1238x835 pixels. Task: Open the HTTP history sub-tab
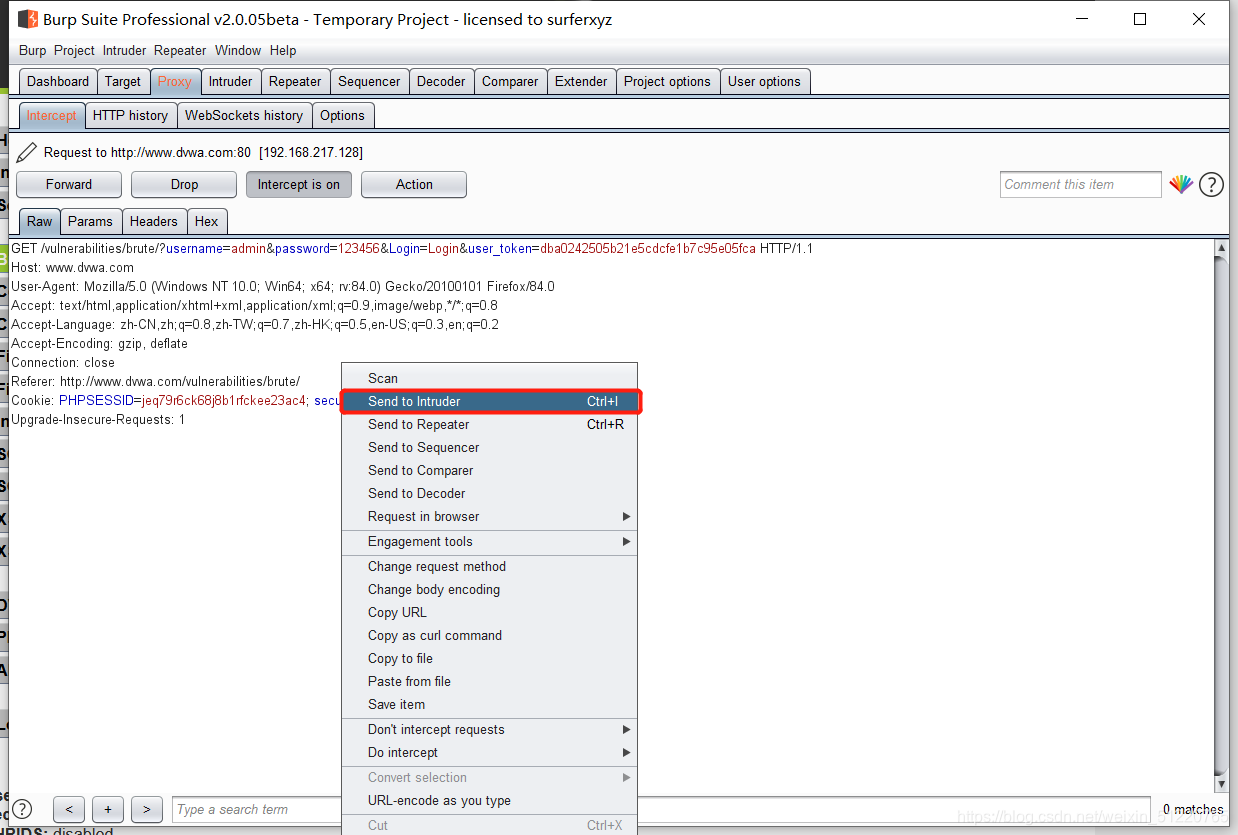[130, 115]
